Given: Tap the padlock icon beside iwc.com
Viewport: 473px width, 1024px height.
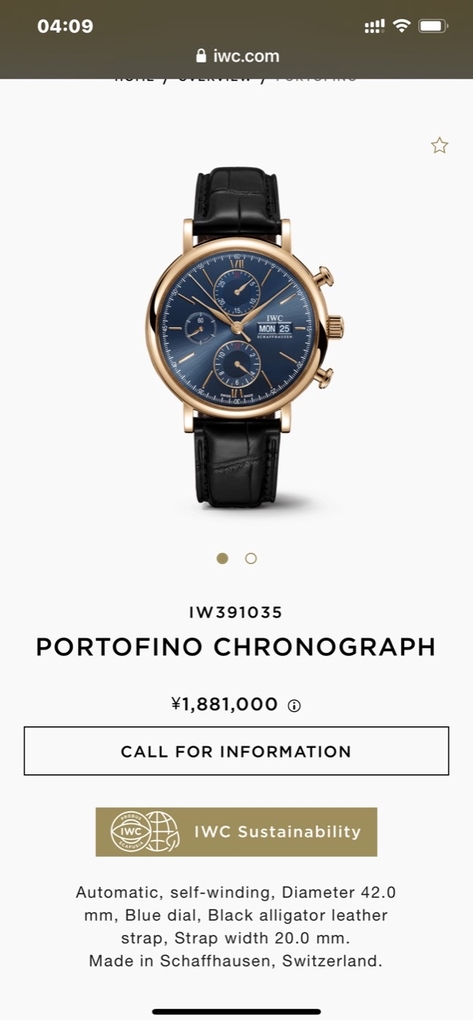Looking at the screenshot, I should pos(201,56).
